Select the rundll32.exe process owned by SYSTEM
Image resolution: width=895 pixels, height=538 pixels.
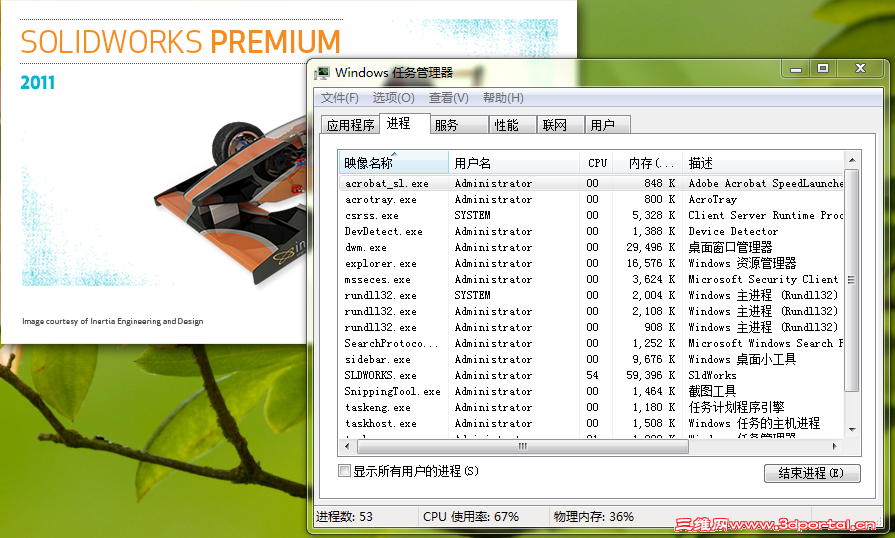[x=591, y=295]
